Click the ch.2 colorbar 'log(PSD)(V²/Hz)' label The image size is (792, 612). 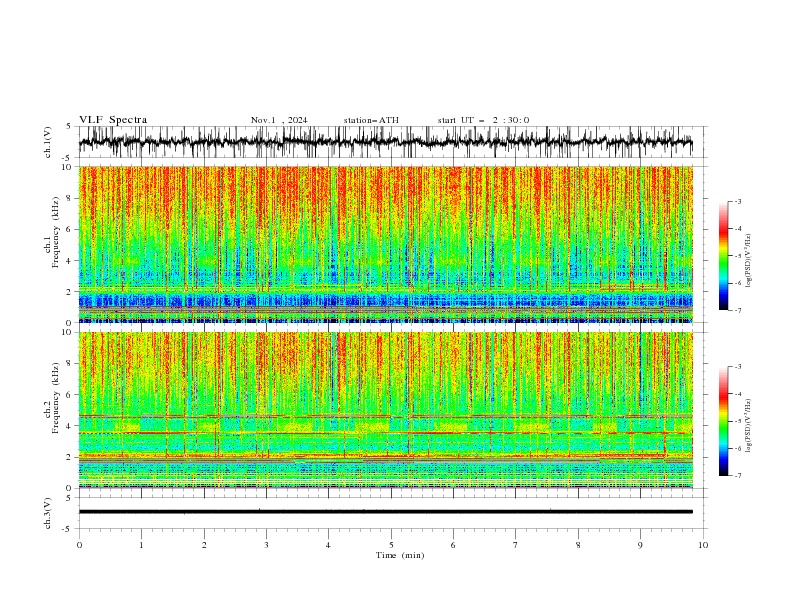pos(748,425)
